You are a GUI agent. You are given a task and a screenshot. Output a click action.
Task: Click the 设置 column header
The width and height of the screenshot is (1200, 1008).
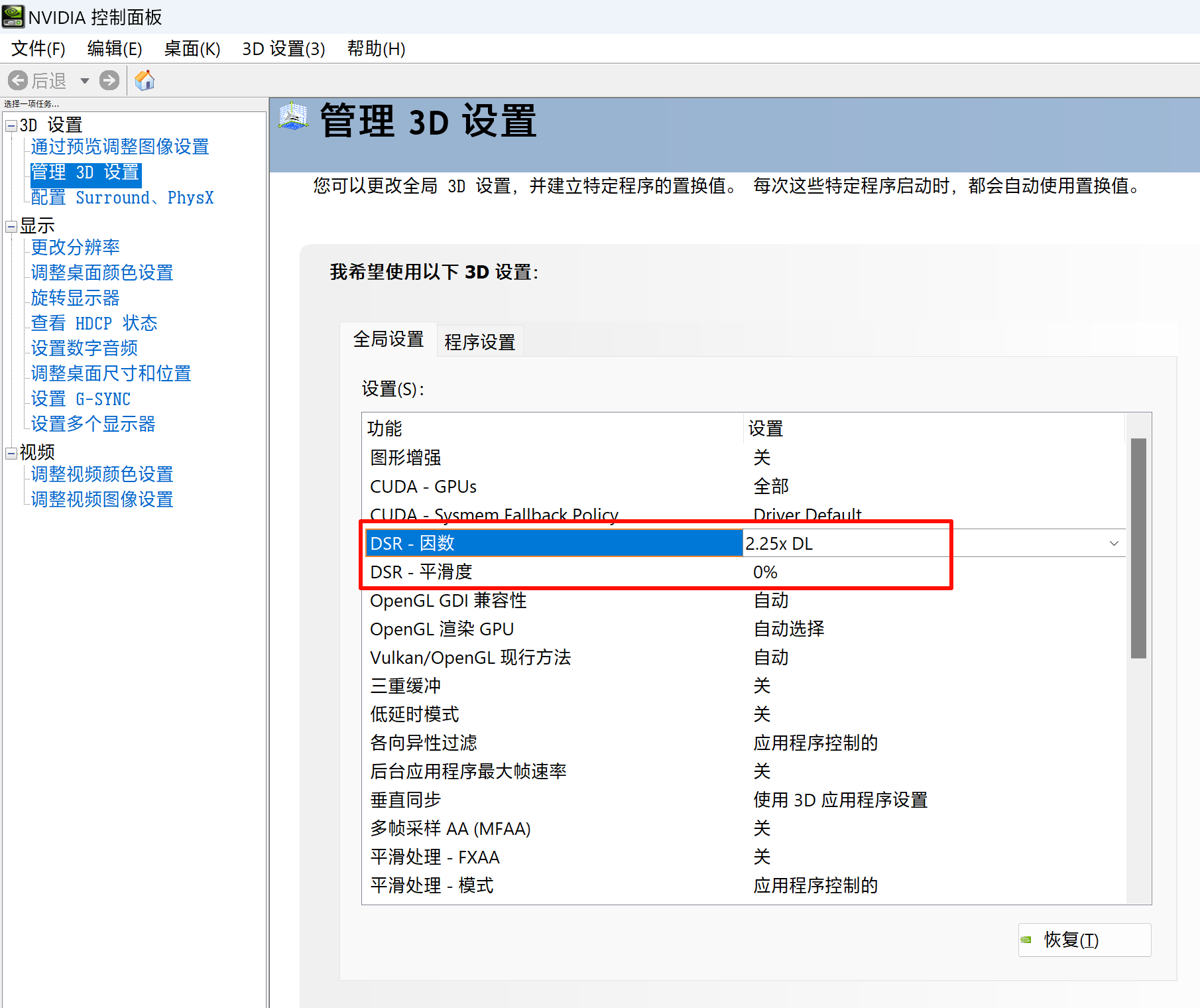(x=934, y=428)
